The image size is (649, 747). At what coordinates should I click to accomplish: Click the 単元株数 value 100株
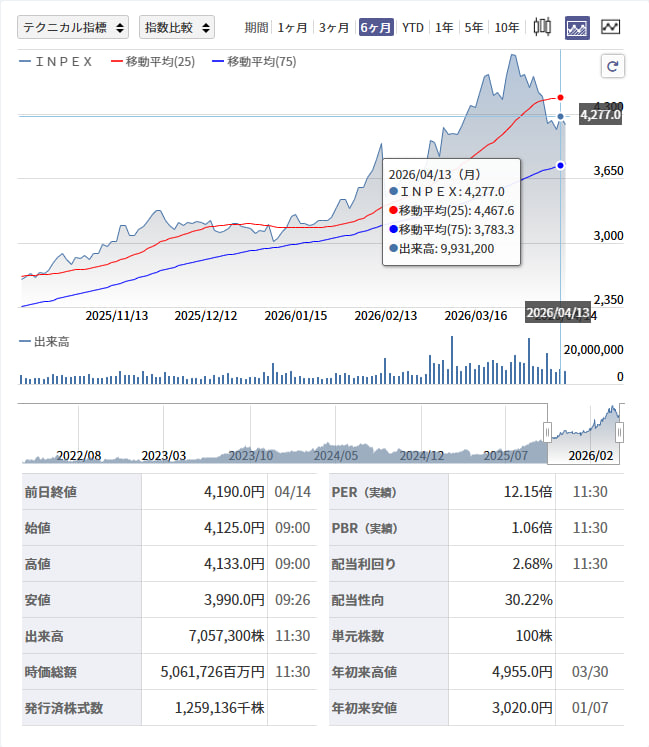tap(534, 636)
